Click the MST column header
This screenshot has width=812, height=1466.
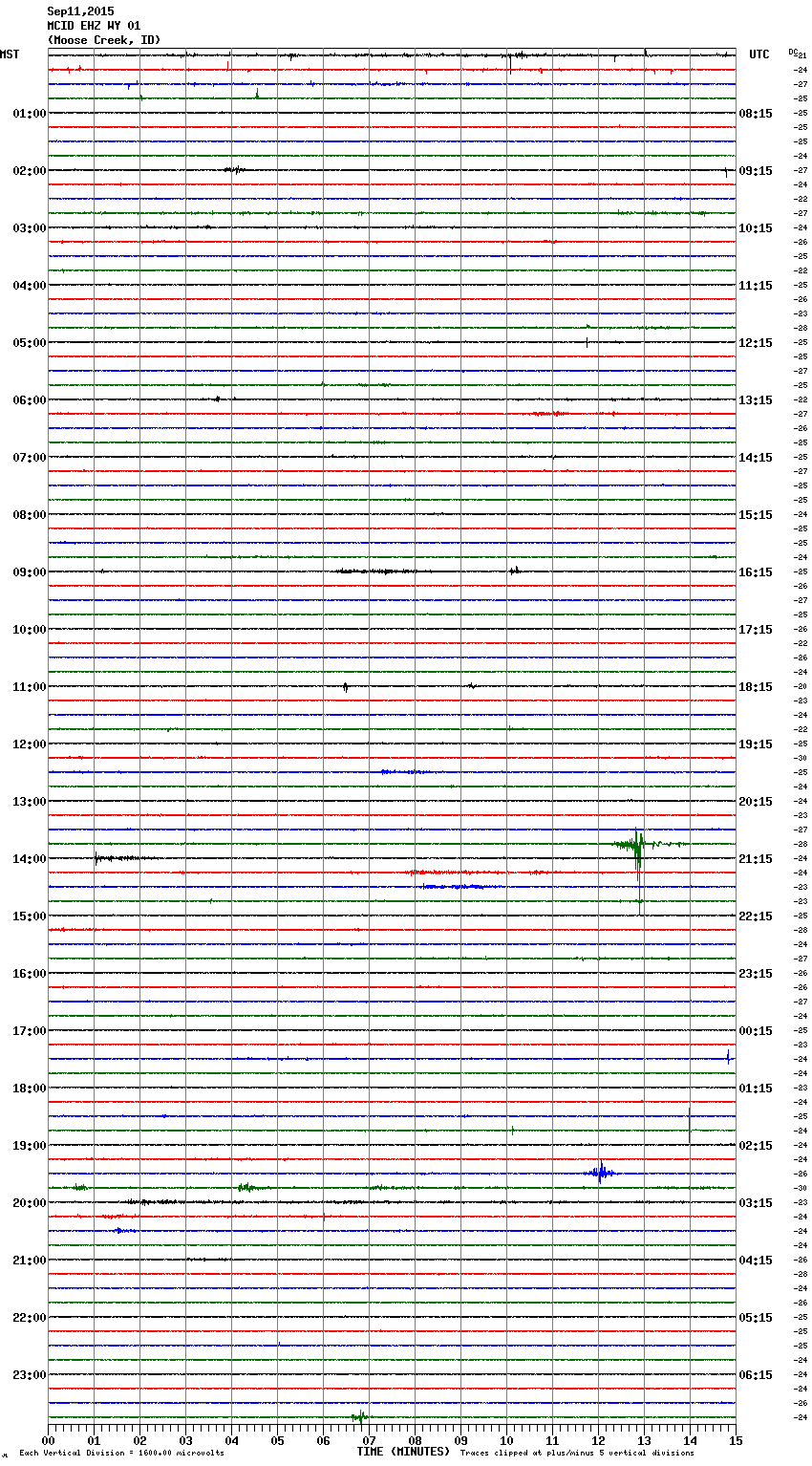point(10,54)
